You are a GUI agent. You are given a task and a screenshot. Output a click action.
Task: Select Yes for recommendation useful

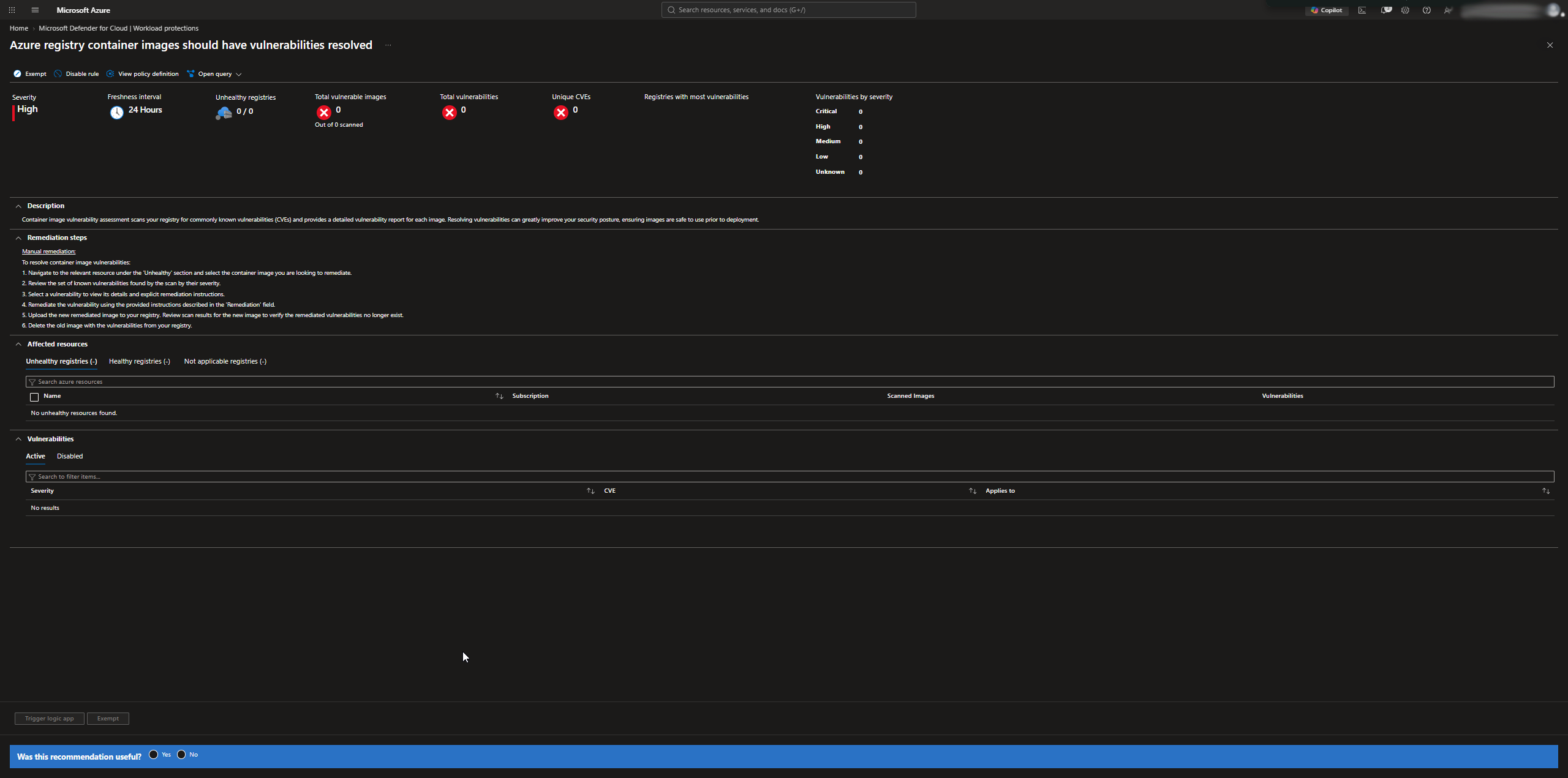[x=153, y=754]
